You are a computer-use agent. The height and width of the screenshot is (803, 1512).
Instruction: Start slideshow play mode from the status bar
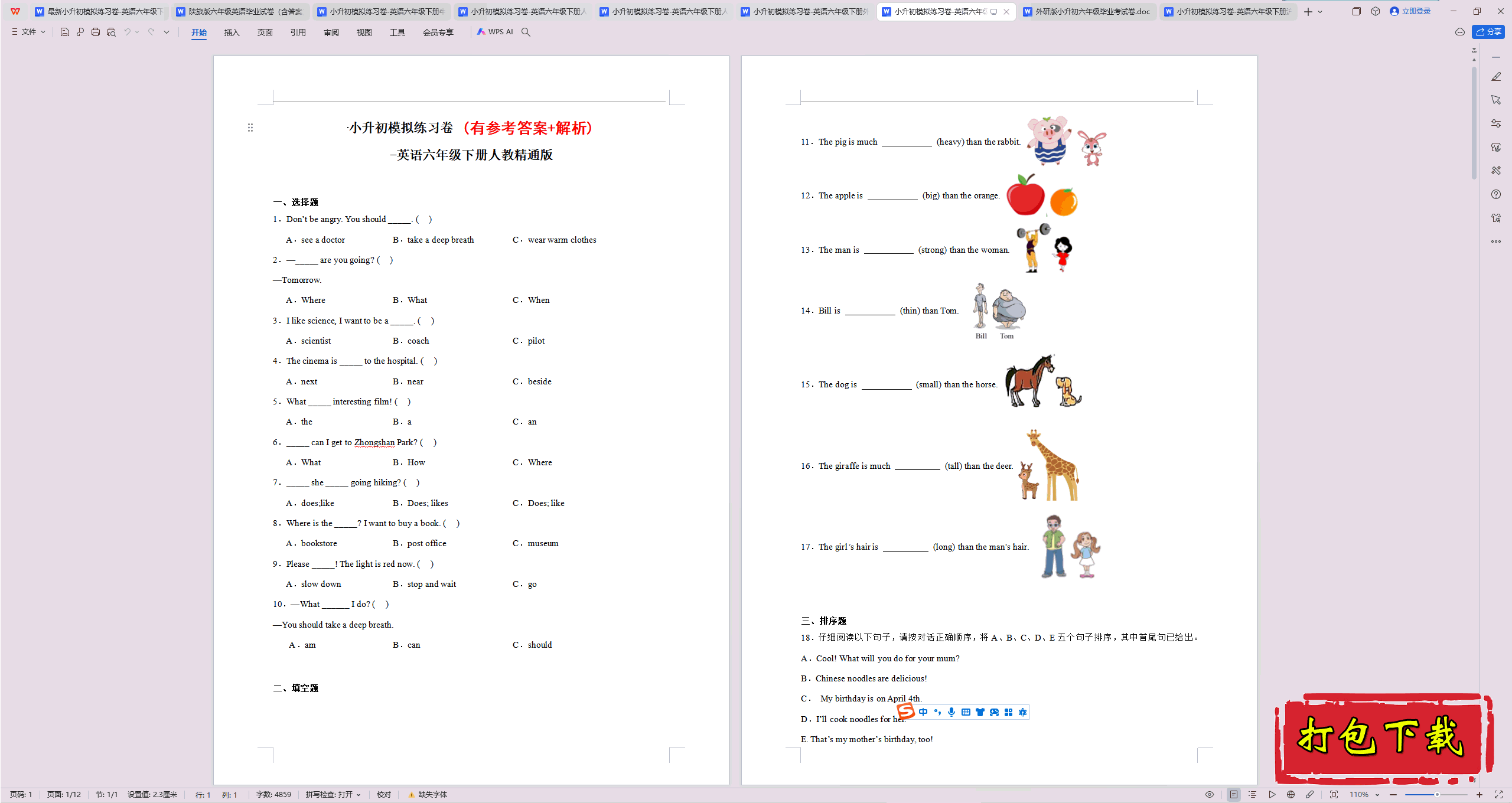[x=1272, y=795]
